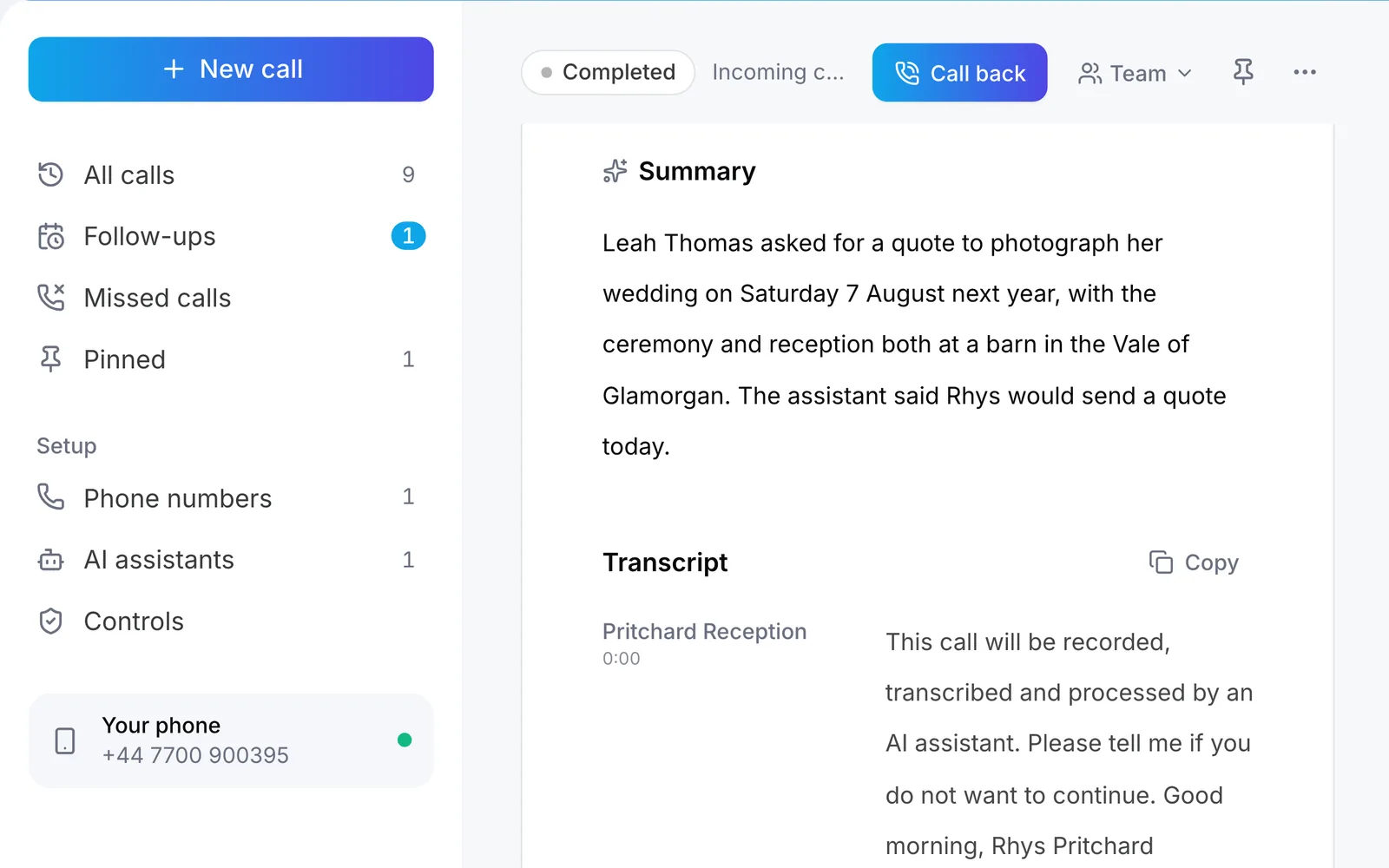1389x868 pixels.
Task: Show Missed calls
Action: tap(231, 298)
